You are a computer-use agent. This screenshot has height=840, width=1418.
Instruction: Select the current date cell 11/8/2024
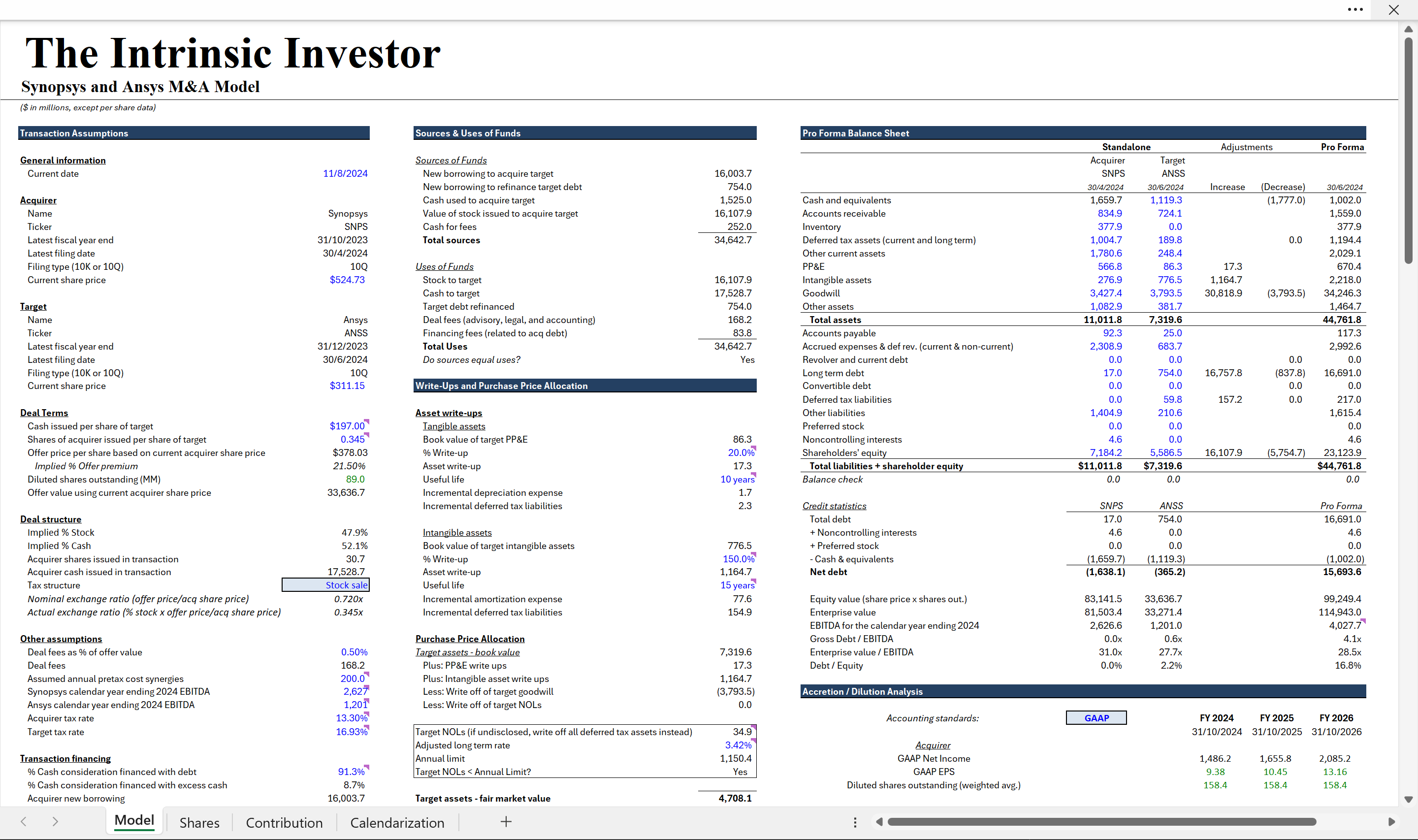(x=345, y=173)
